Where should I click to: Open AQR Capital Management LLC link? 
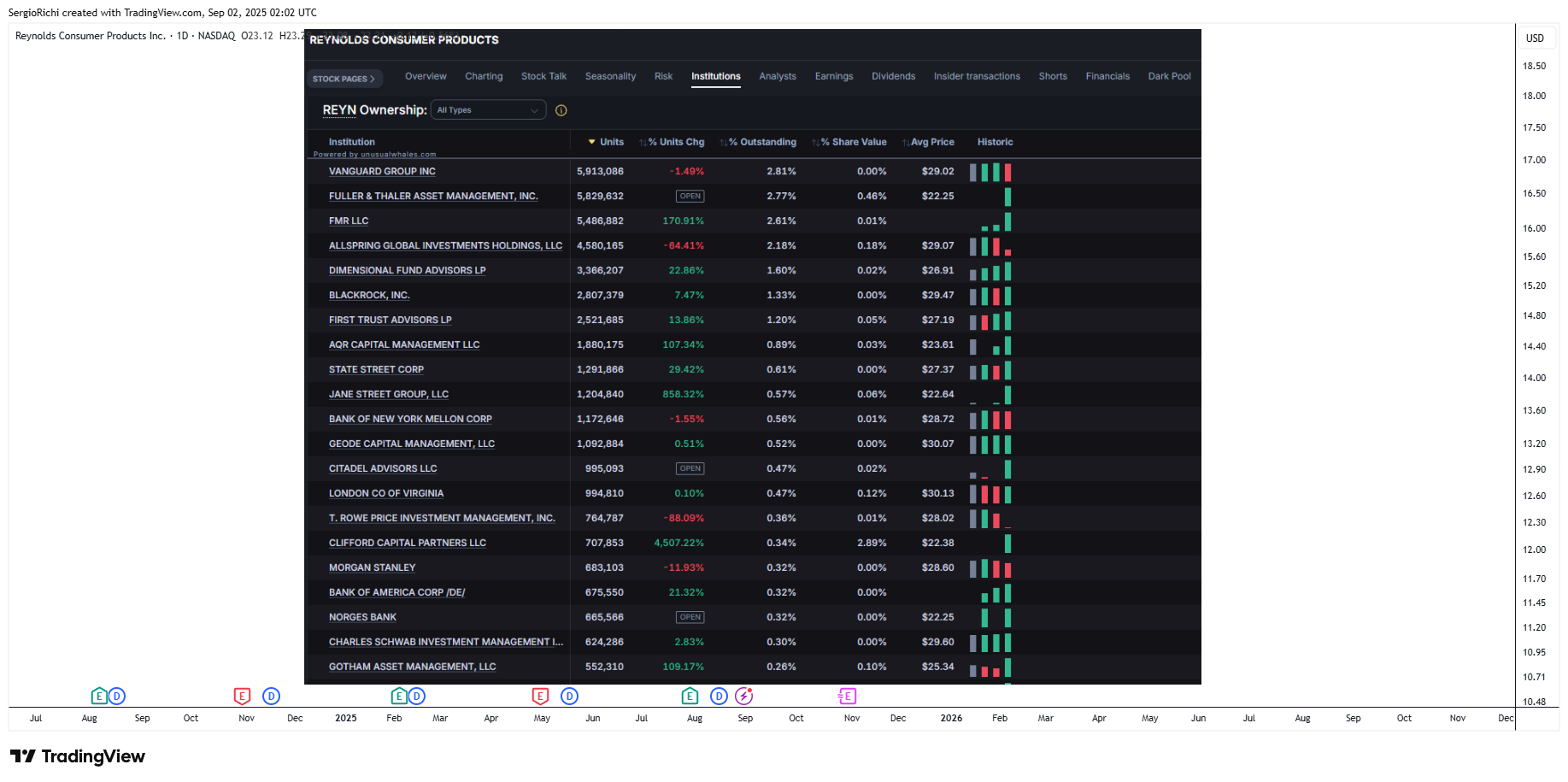[x=404, y=345]
